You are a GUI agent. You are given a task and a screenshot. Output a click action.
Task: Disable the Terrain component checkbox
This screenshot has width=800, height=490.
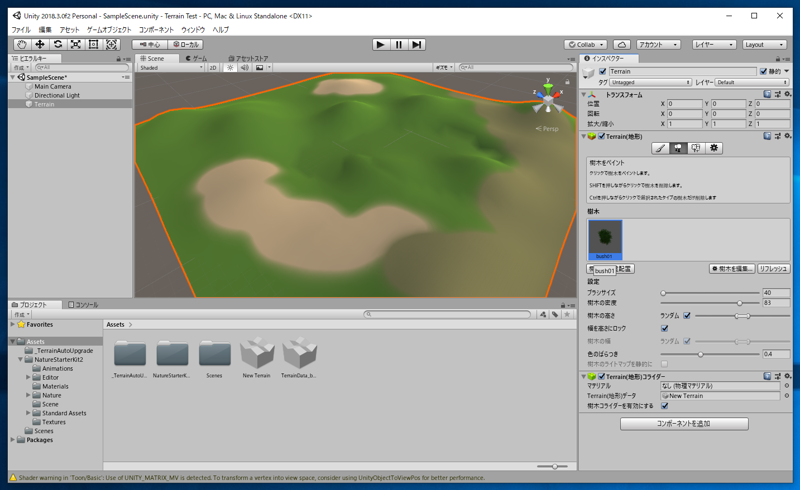point(602,136)
